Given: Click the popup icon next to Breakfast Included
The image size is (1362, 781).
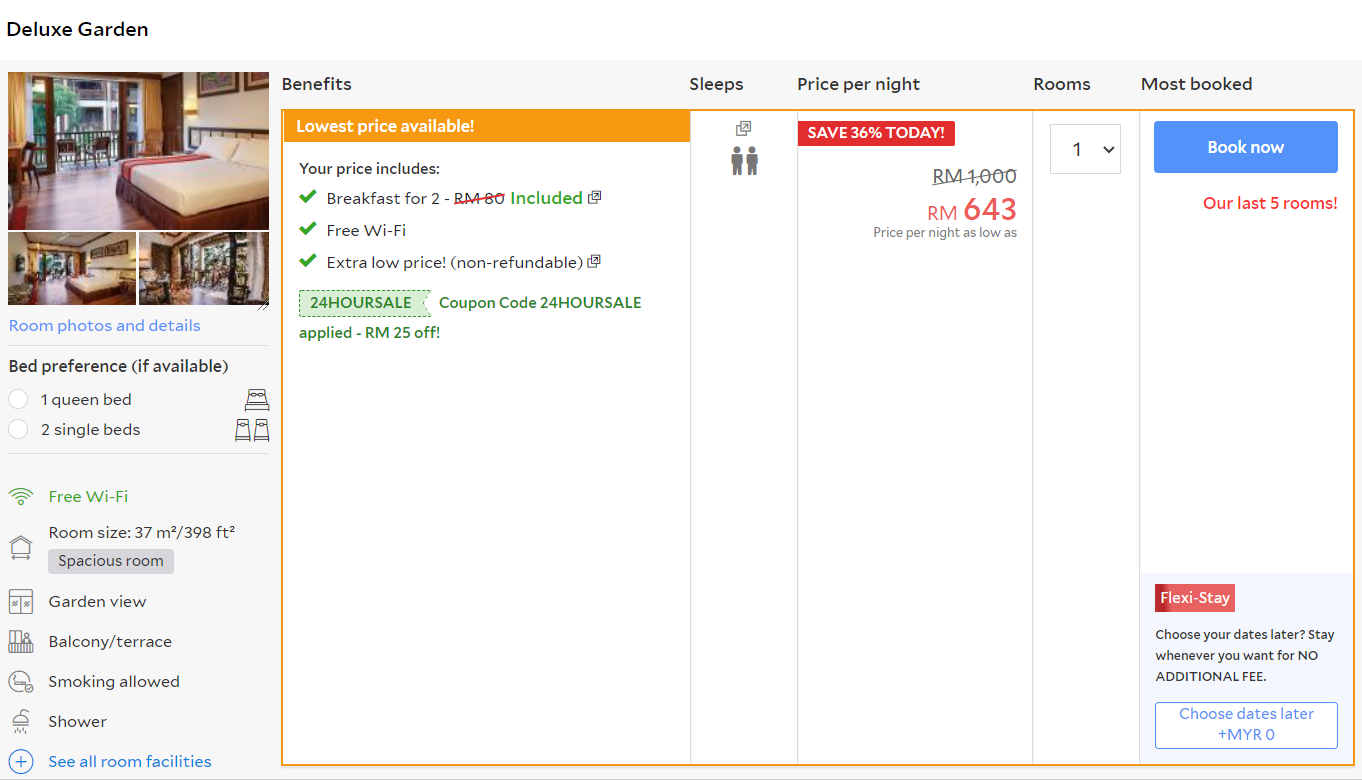Looking at the screenshot, I should 594,198.
